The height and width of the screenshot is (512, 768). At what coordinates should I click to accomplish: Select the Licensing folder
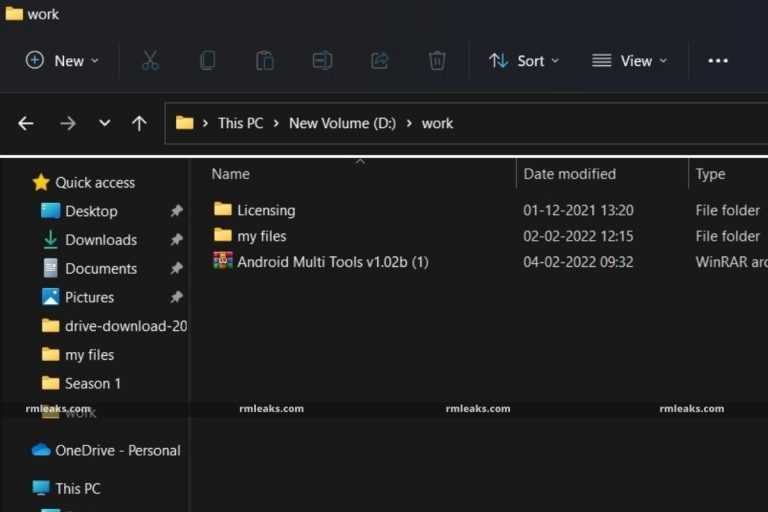[265, 210]
